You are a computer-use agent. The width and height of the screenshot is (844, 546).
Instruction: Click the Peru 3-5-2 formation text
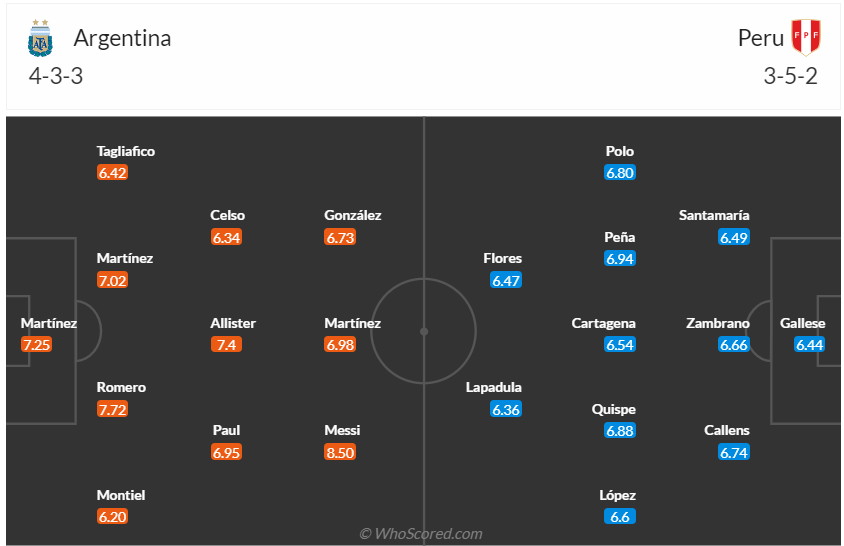[790, 76]
